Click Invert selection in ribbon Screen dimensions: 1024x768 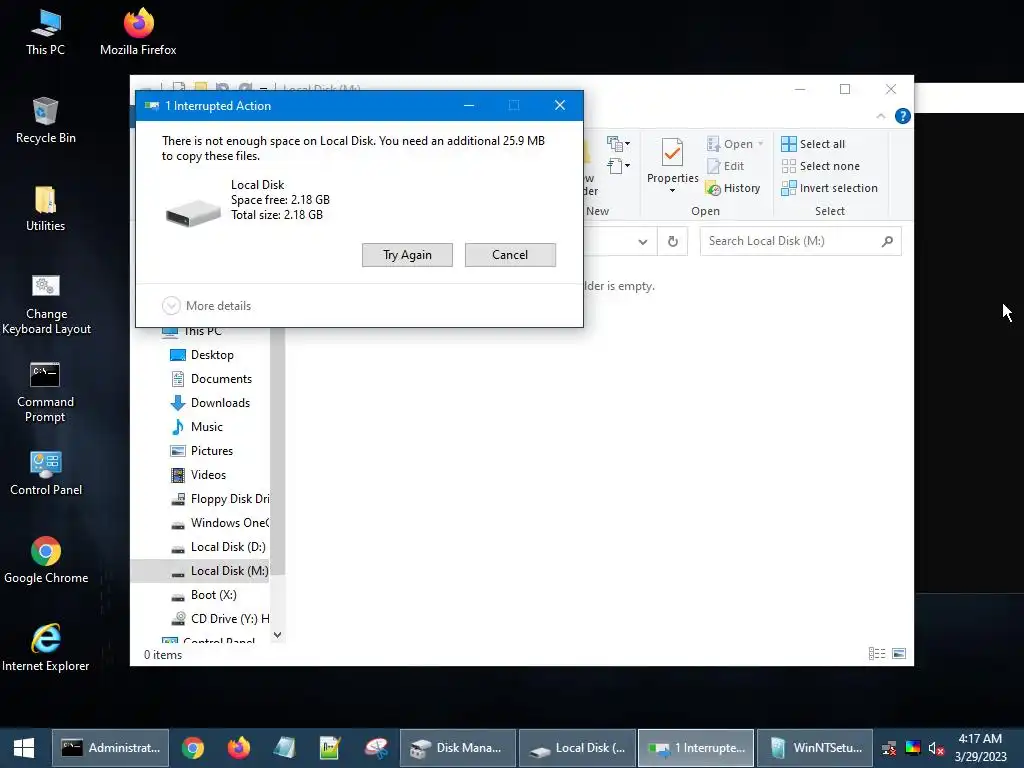point(829,188)
